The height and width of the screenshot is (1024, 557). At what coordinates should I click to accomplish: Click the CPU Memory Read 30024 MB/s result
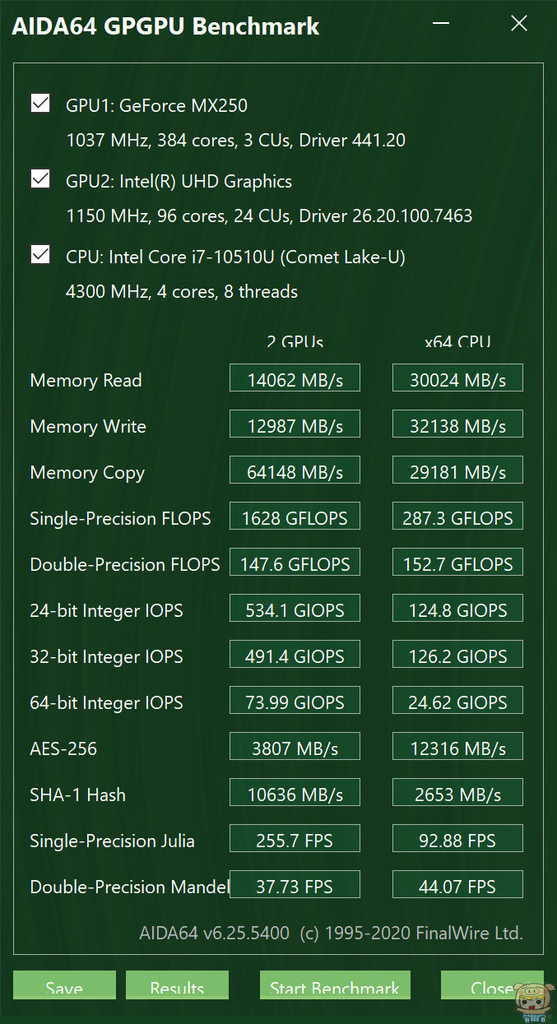[457, 377]
